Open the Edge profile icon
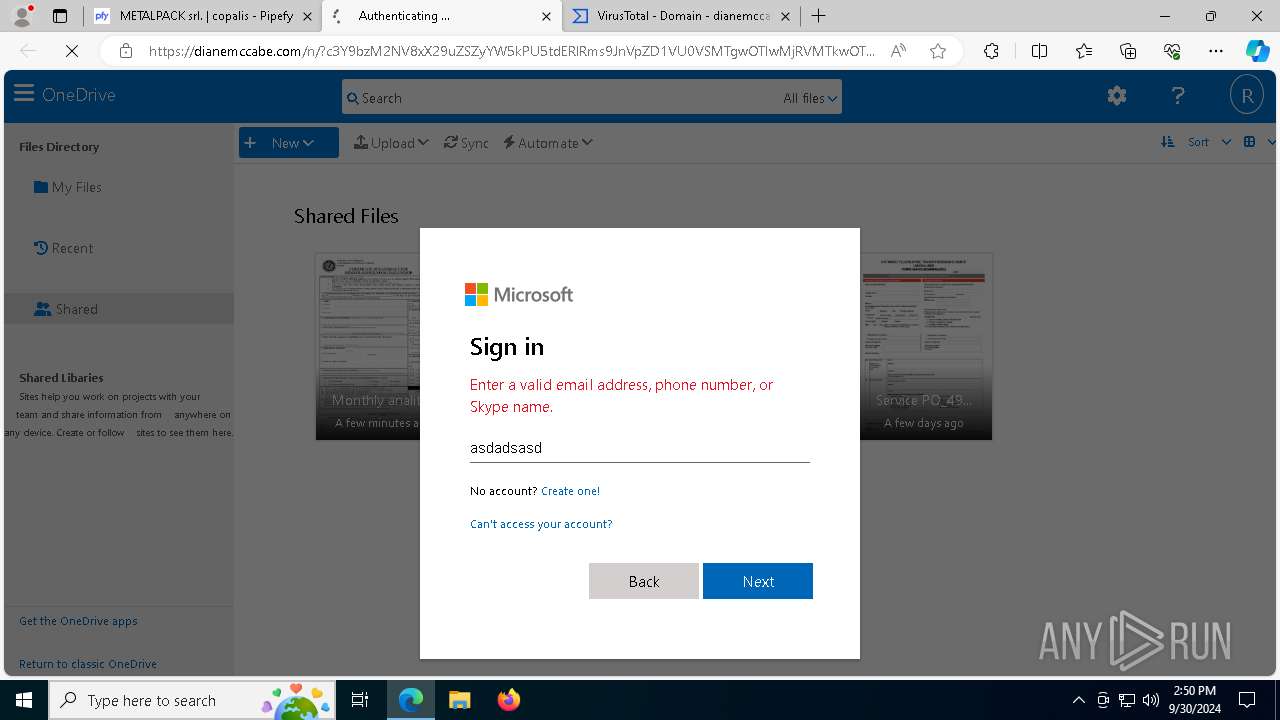This screenshot has width=1280, height=720. pos(23,16)
